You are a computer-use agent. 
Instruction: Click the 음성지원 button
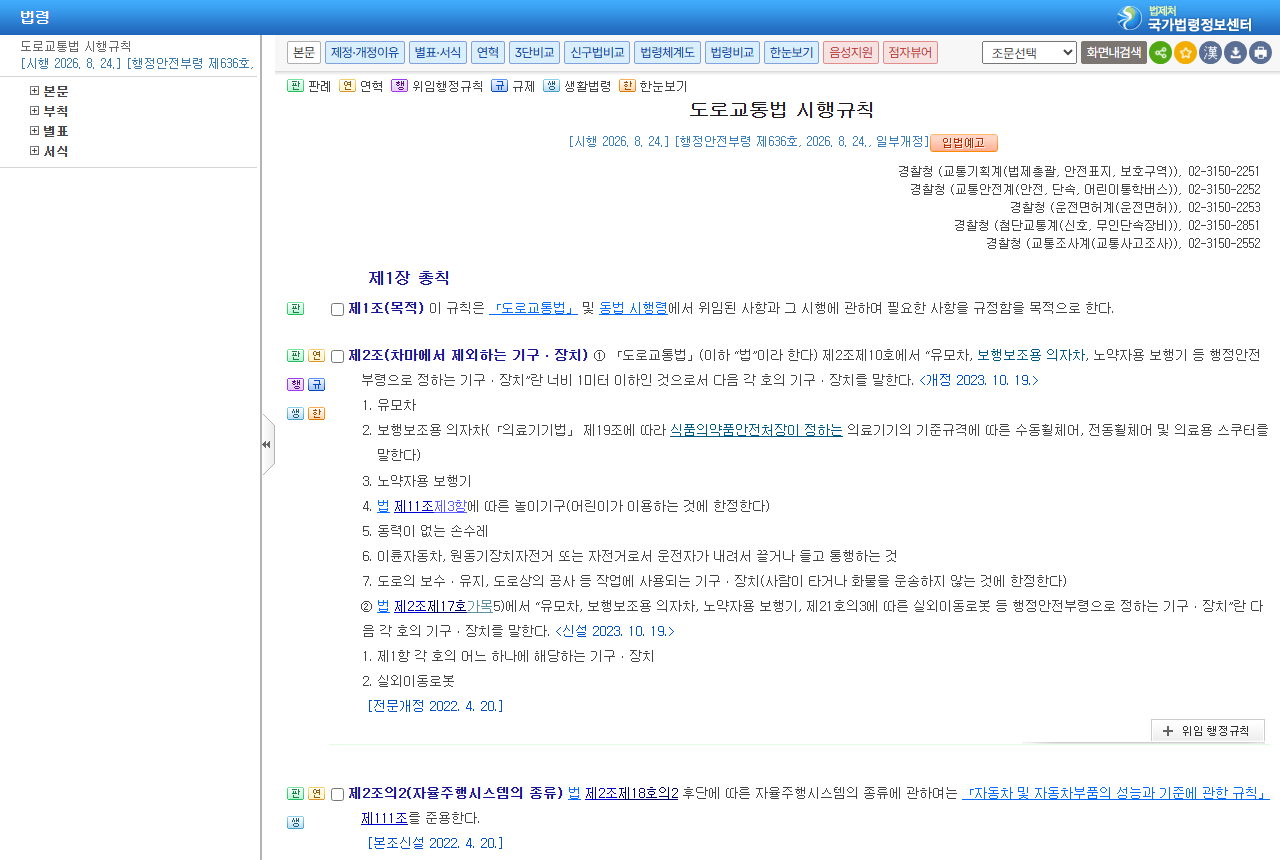851,52
